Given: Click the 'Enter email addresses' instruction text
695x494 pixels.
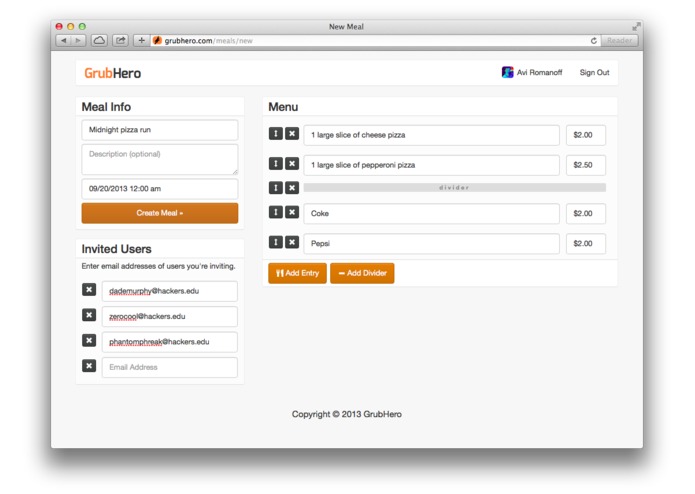Looking at the screenshot, I should (158, 266).
